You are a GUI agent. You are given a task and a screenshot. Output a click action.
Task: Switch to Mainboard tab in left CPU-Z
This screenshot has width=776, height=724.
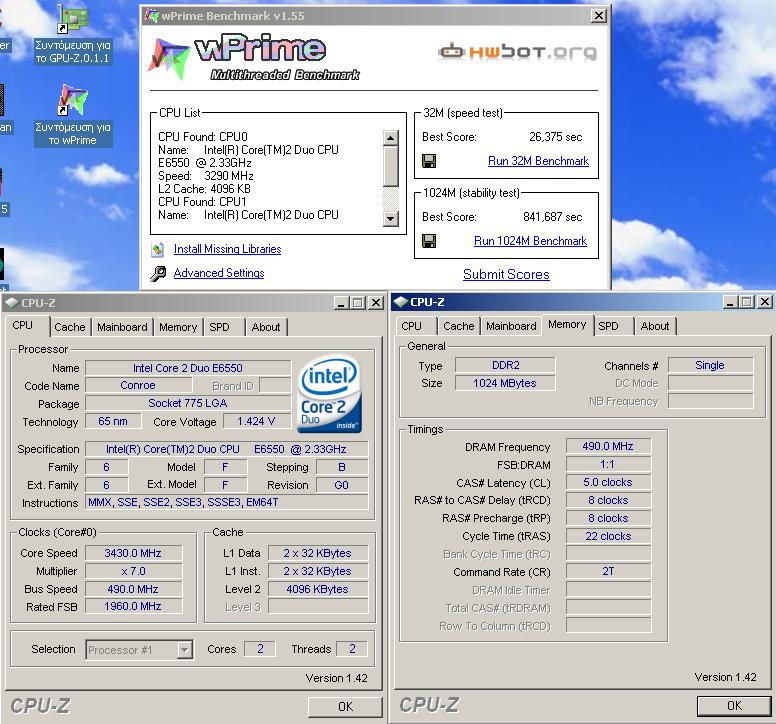pyautogui.click(x=122, y=327)
